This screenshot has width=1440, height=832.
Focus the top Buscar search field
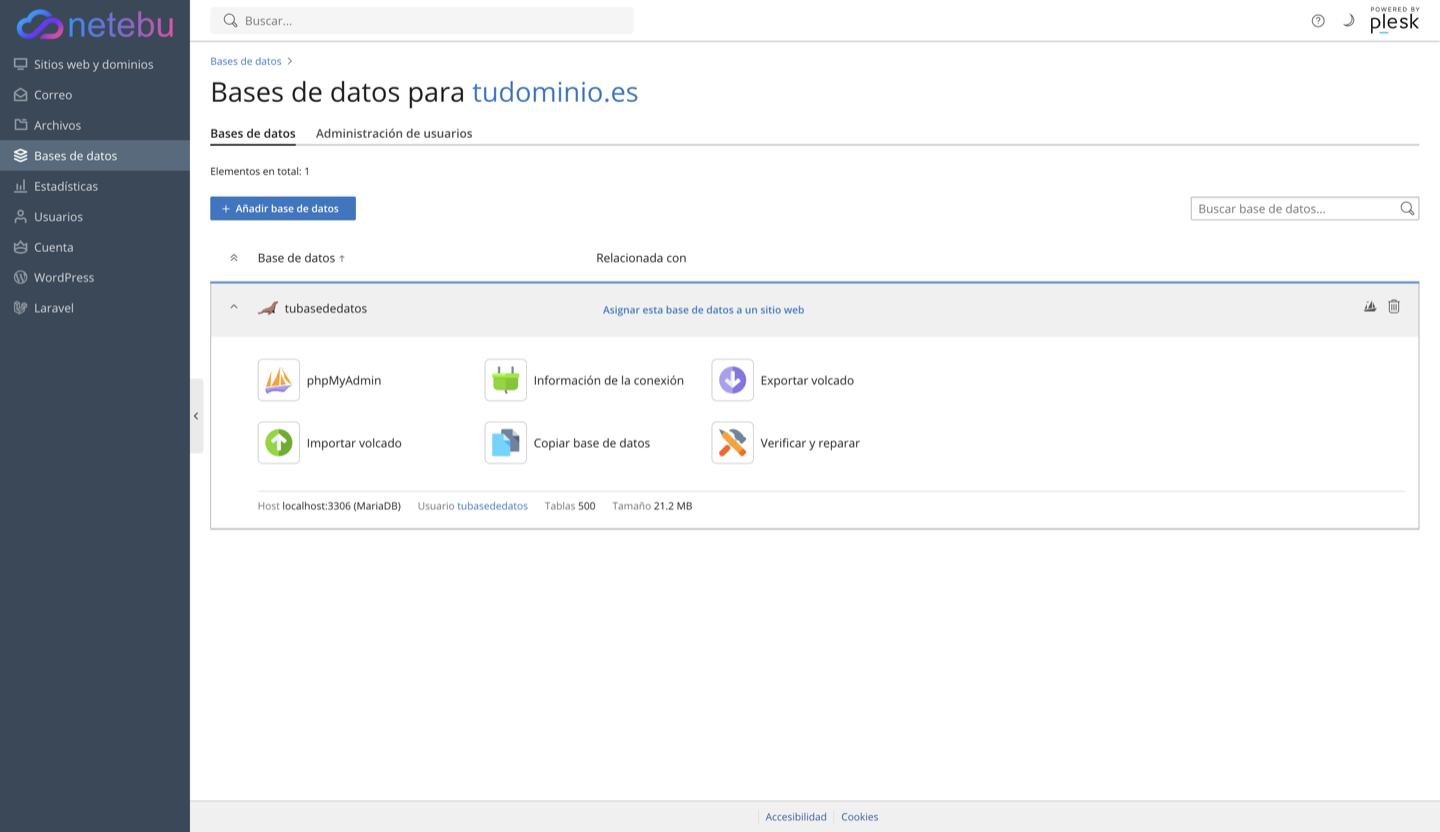pyautogui.click(x=422, y=20)
